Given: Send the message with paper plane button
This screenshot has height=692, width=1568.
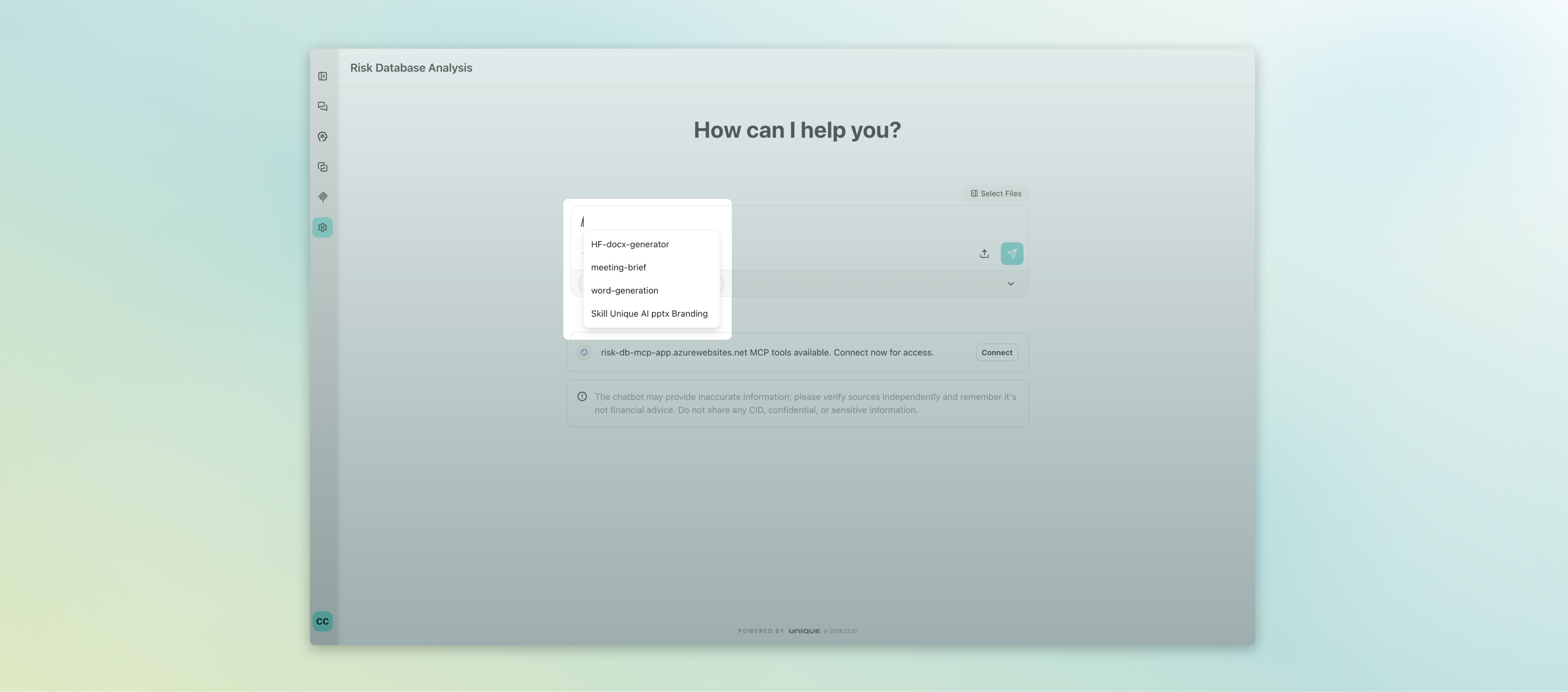Looking at the screenshot, I should (1011, 254).
